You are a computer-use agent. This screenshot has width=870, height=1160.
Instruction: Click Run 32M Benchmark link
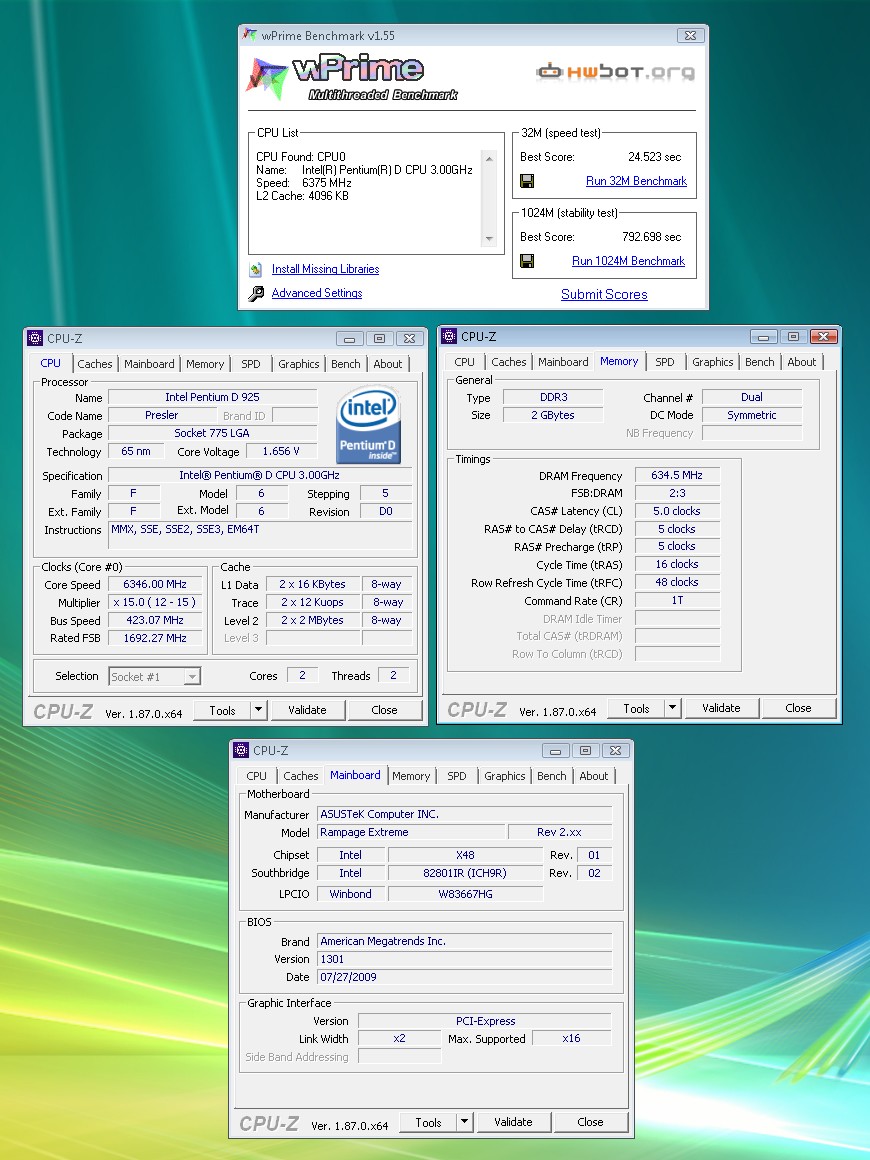636,181
